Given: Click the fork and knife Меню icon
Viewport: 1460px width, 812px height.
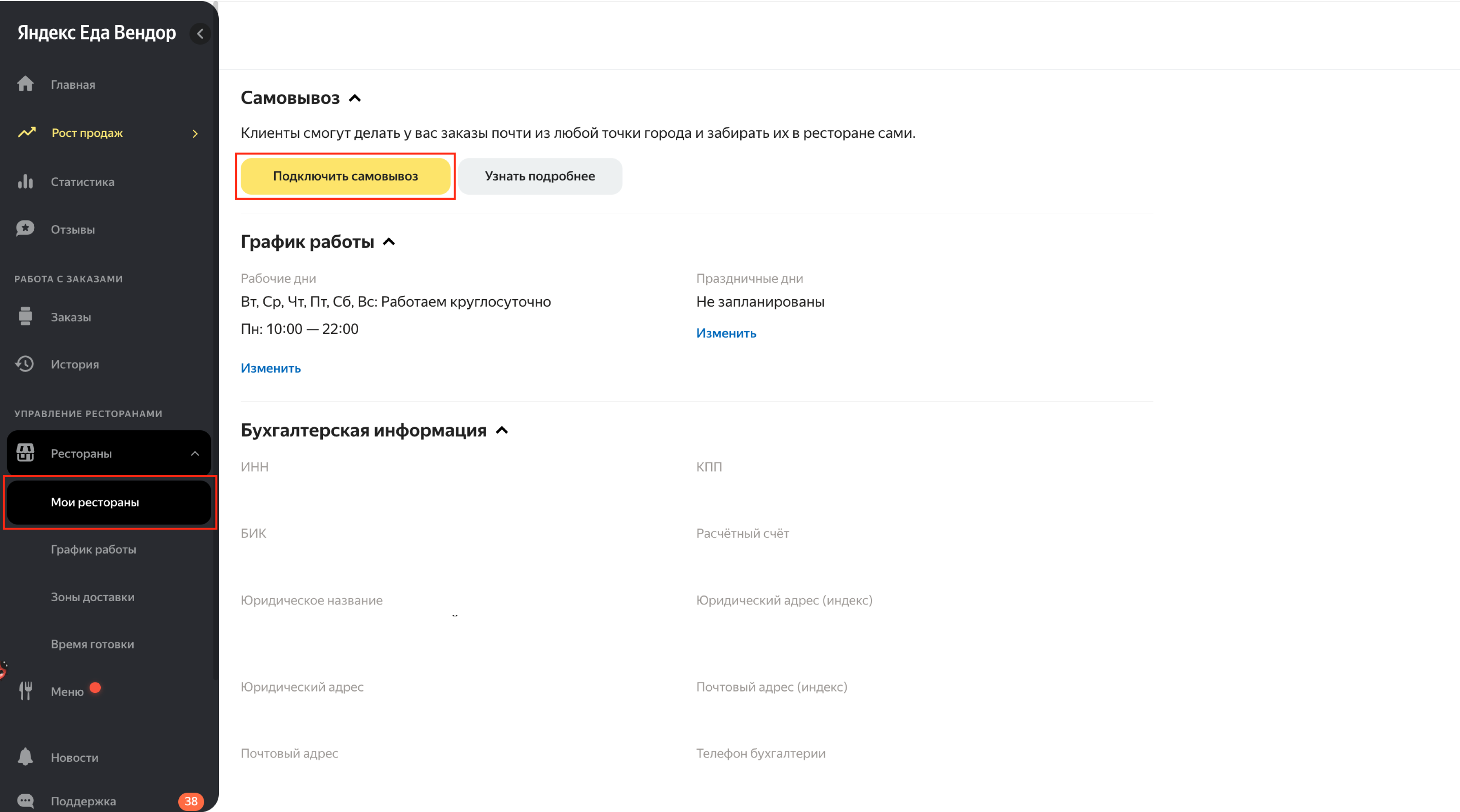Looking at the screenshot, I should tap(26, 691).
